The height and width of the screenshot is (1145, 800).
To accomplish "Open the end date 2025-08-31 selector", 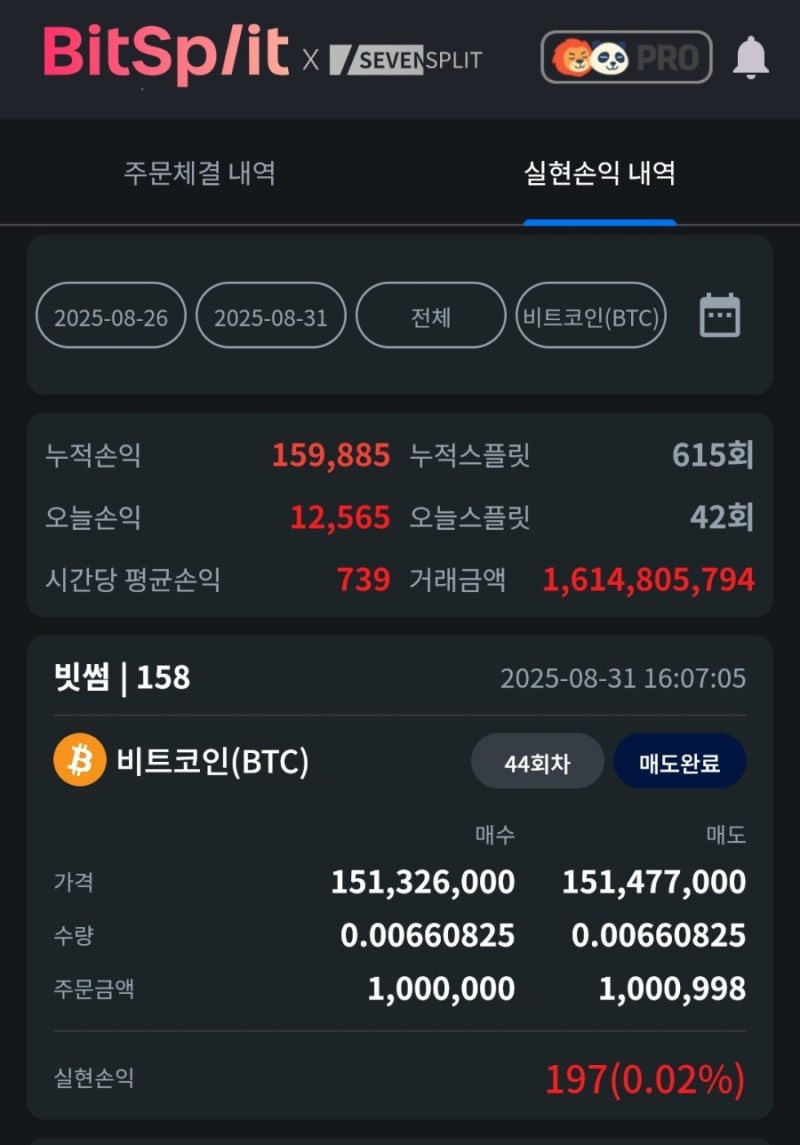I will tap(271, 315).
